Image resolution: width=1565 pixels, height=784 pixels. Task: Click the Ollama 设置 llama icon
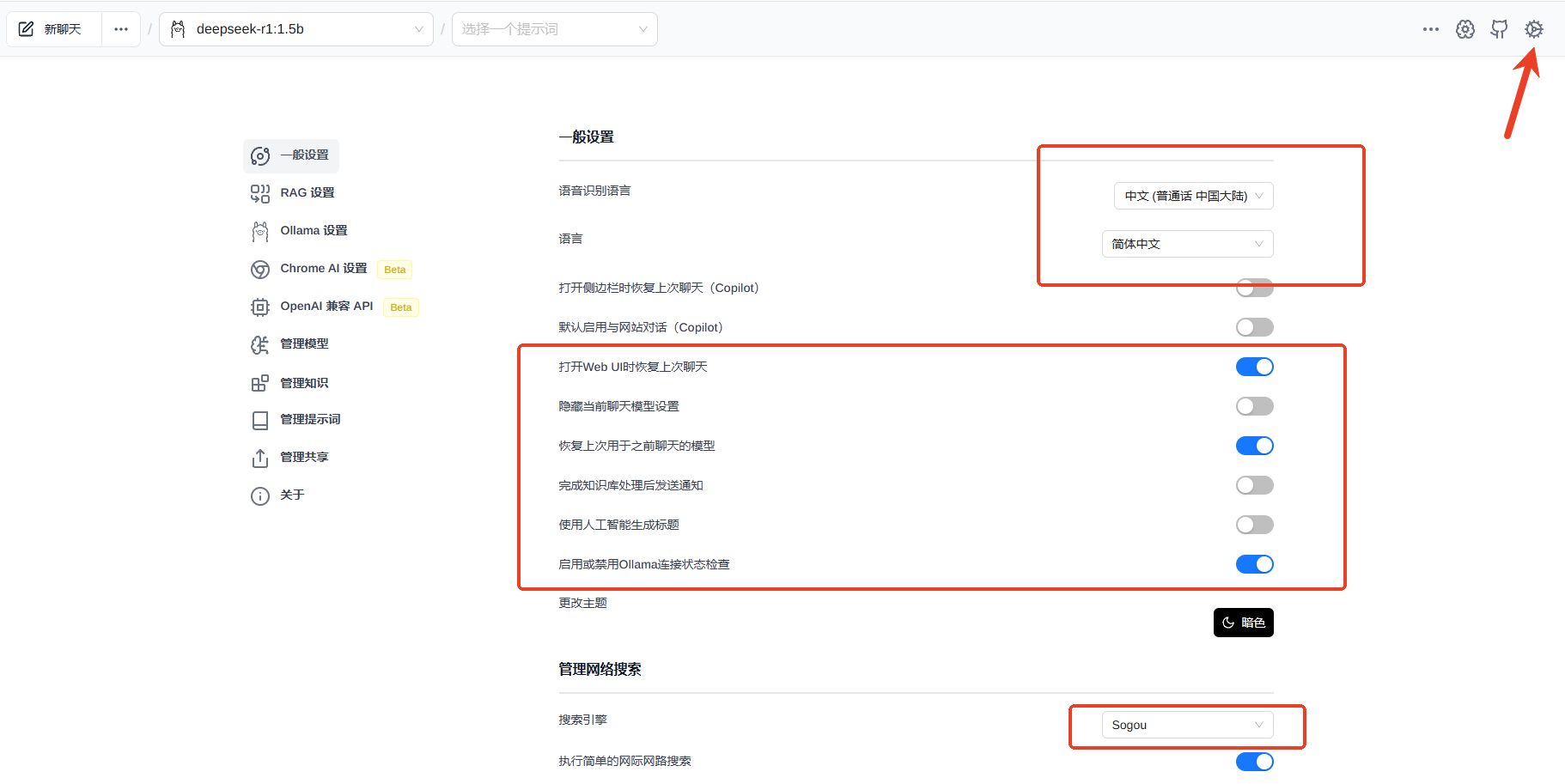[259, 231]
